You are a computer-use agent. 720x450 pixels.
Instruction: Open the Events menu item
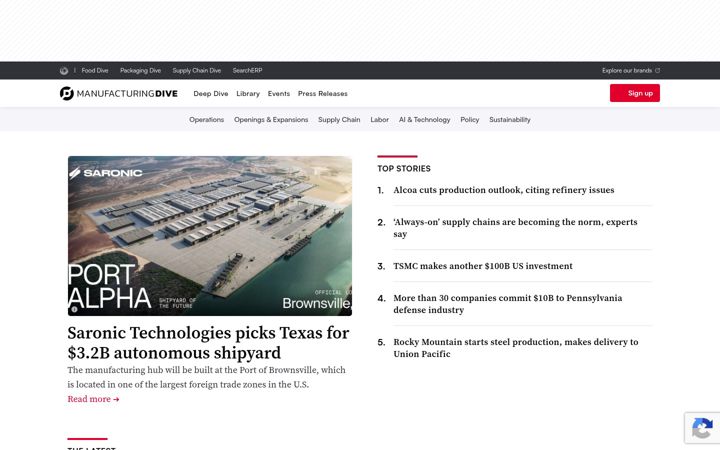pyautogui.click(x=279, y=94)
